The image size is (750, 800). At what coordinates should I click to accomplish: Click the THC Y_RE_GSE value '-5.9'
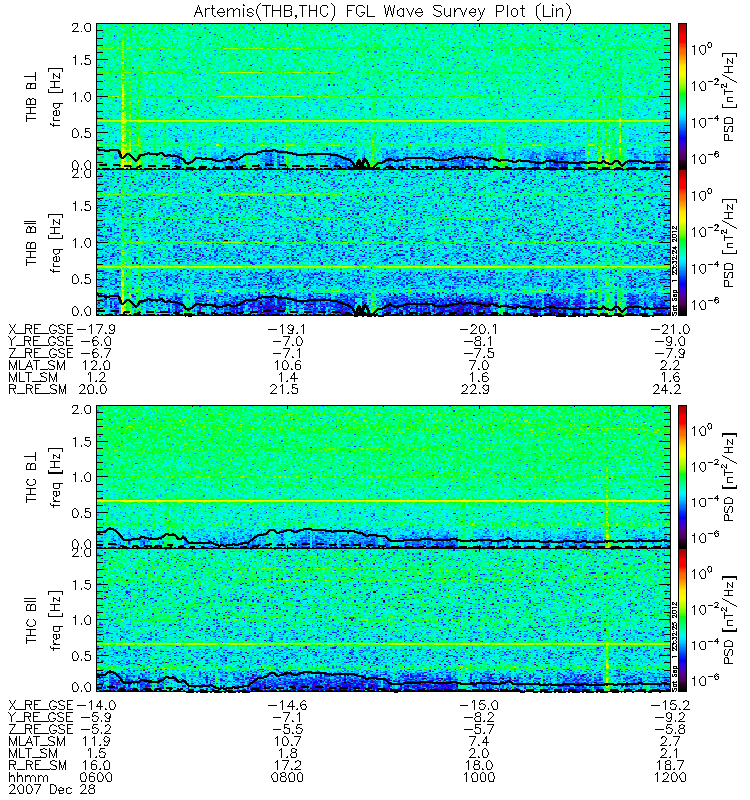pyautogui.click(x=96, y=717)
